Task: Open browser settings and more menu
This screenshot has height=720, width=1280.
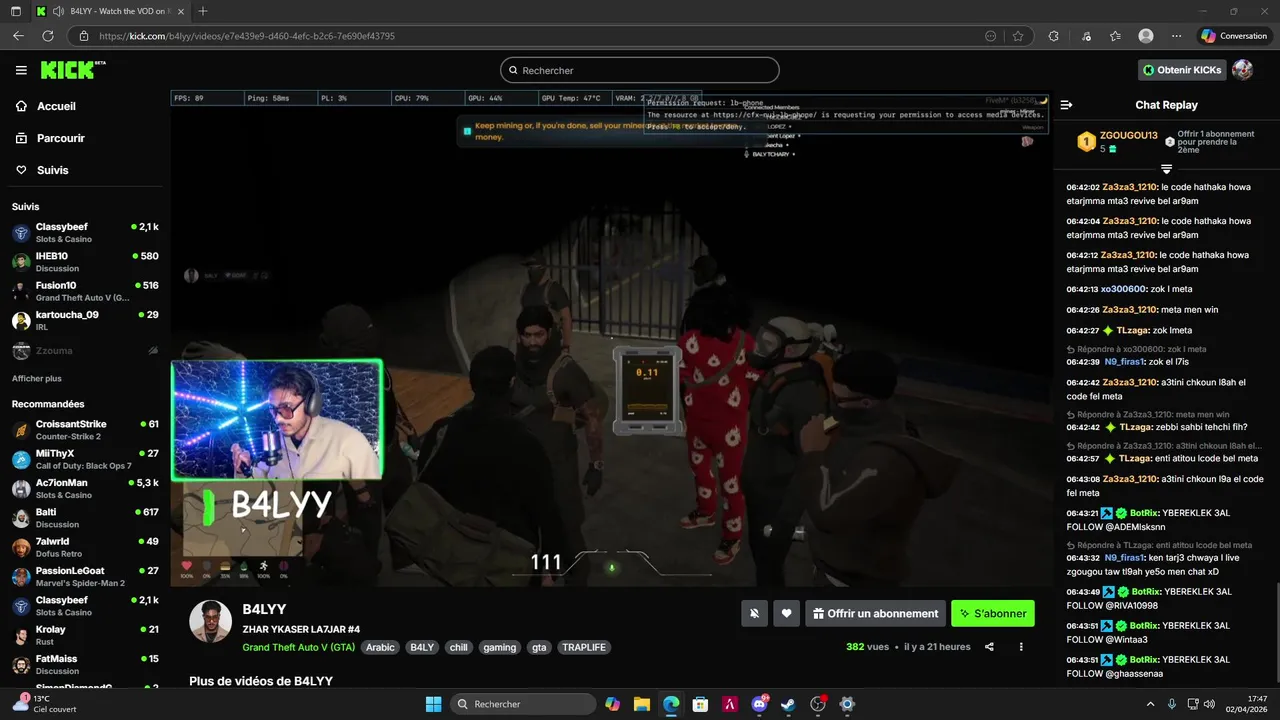Action: point(1177,36)
